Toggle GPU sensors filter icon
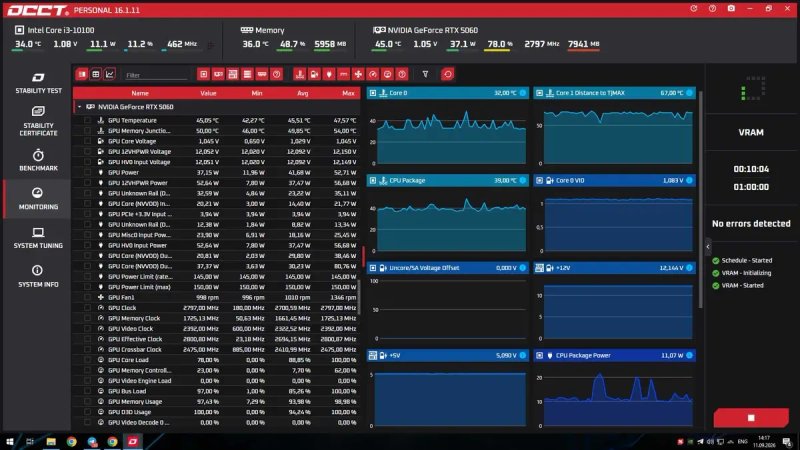 point(218,74)
